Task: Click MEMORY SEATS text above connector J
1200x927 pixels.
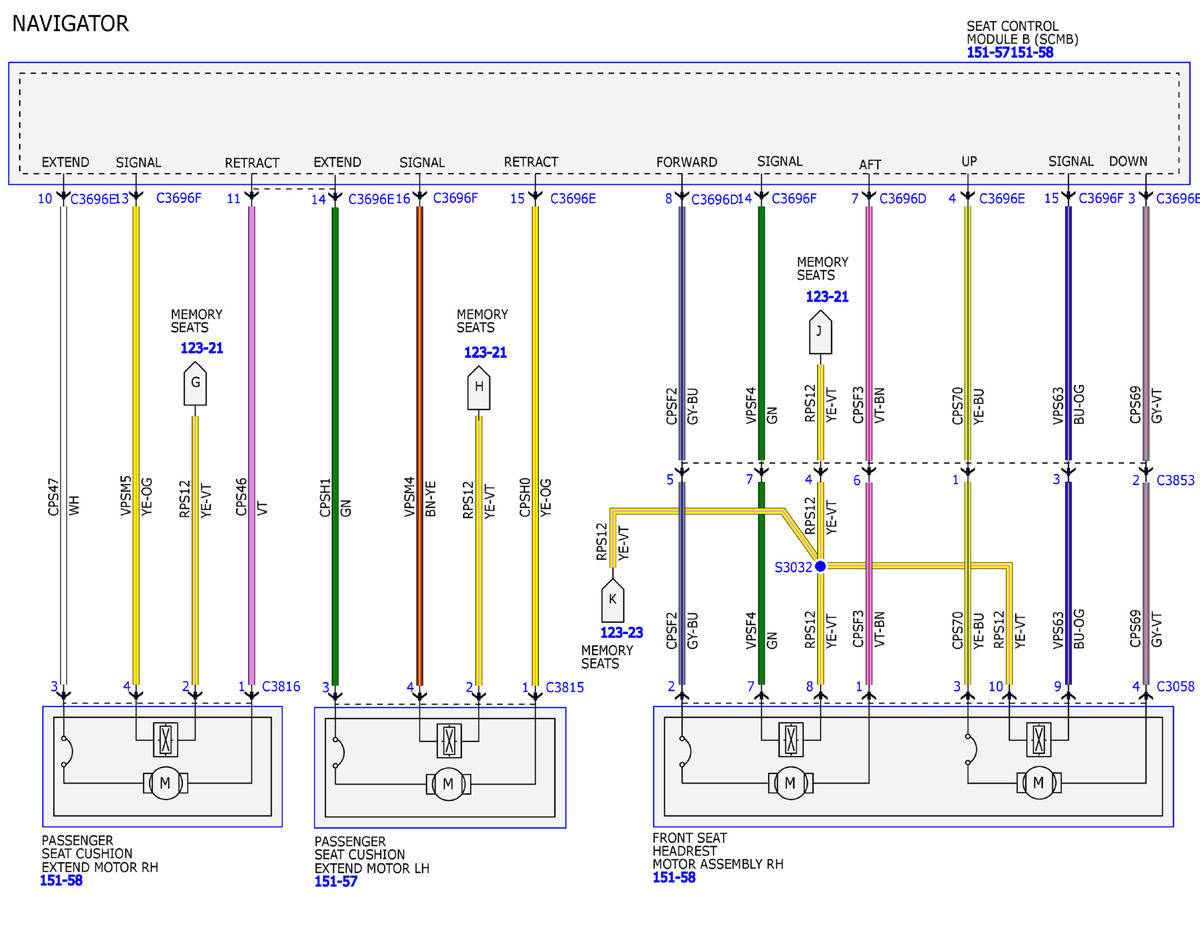Action: pyautogui.click(x=822, y=269)
